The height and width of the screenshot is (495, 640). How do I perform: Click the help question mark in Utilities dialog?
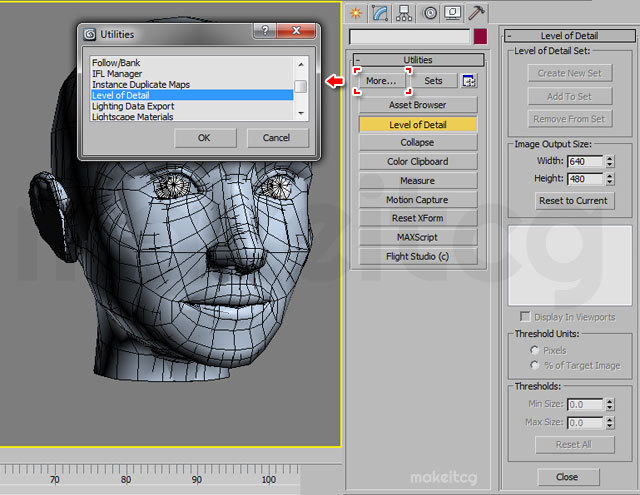263,33
